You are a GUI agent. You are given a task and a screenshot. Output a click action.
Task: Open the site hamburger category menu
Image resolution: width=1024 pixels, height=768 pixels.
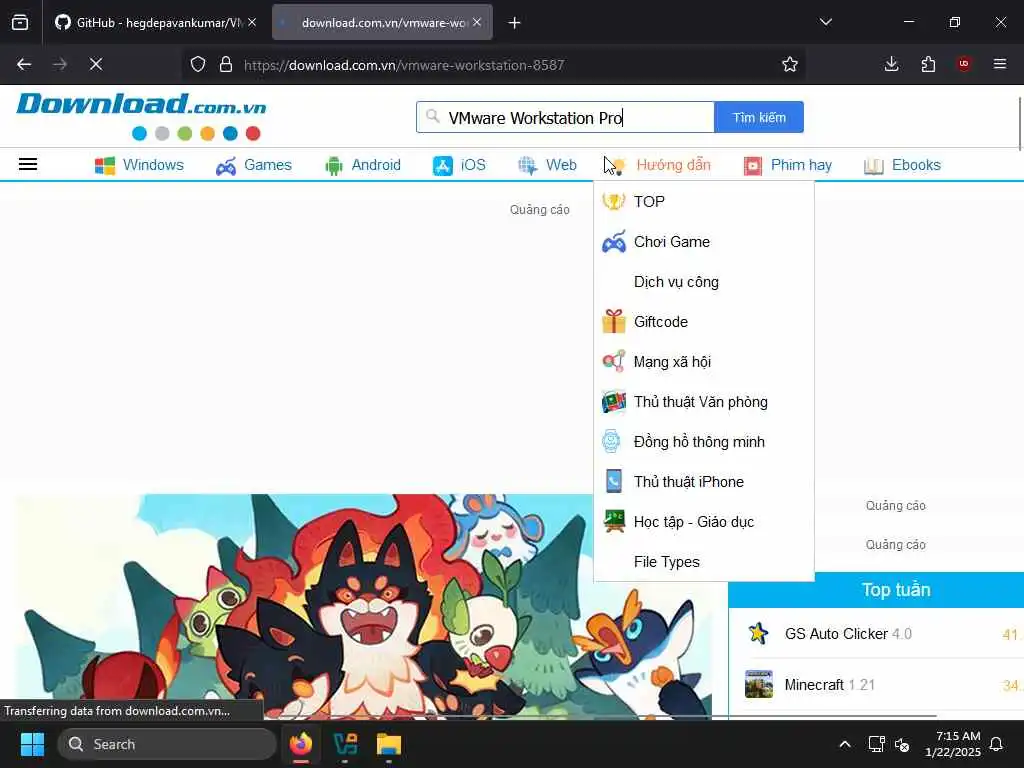click(27, 164)
